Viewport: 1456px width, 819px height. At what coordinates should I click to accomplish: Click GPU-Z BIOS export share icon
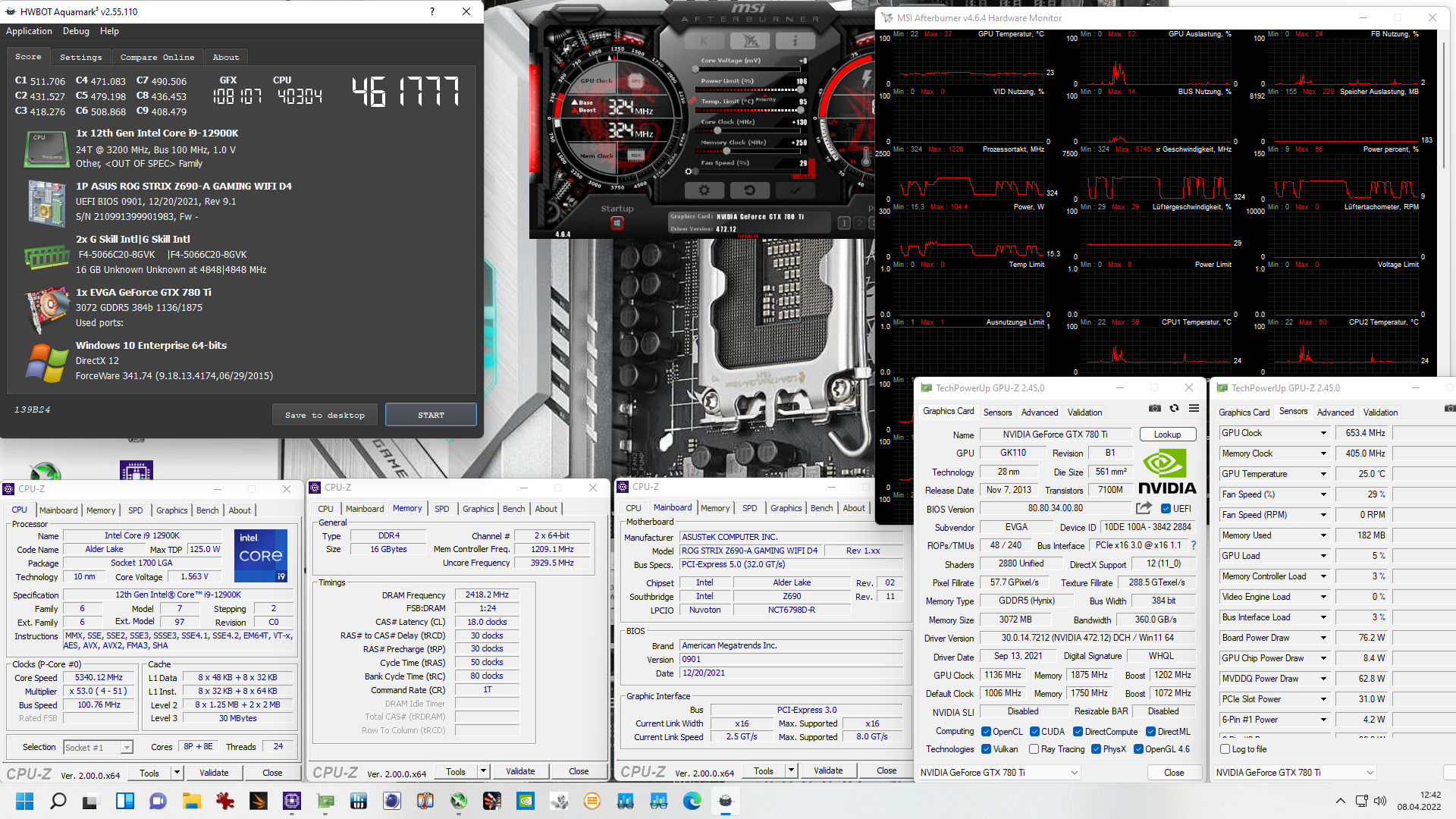click(x=1144, y=508)
